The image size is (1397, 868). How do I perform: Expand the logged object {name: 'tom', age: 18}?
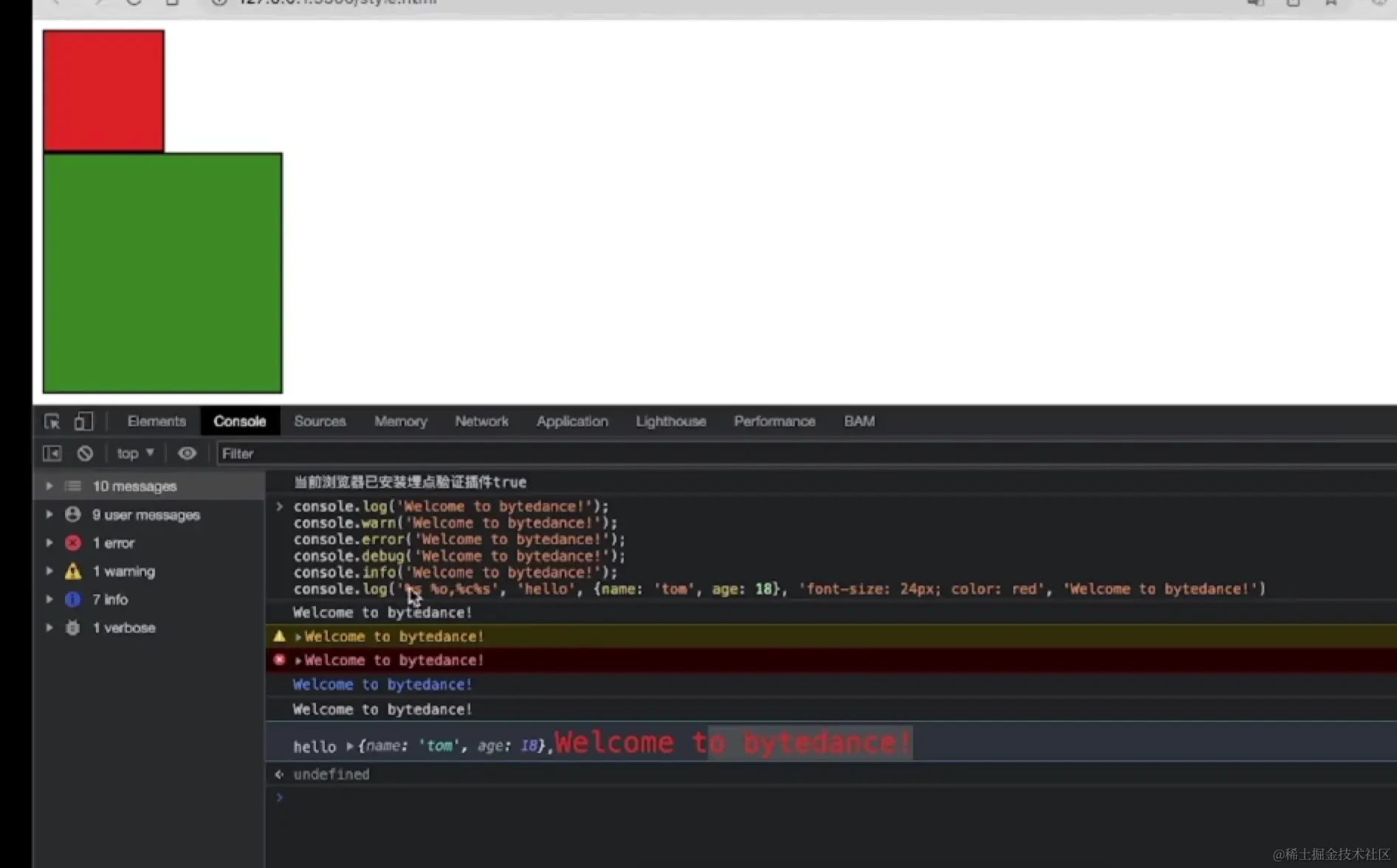(x=350, y=745)
